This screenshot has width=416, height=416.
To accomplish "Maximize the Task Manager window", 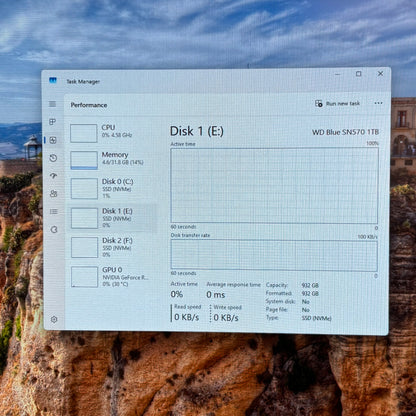I will point(359,74).
